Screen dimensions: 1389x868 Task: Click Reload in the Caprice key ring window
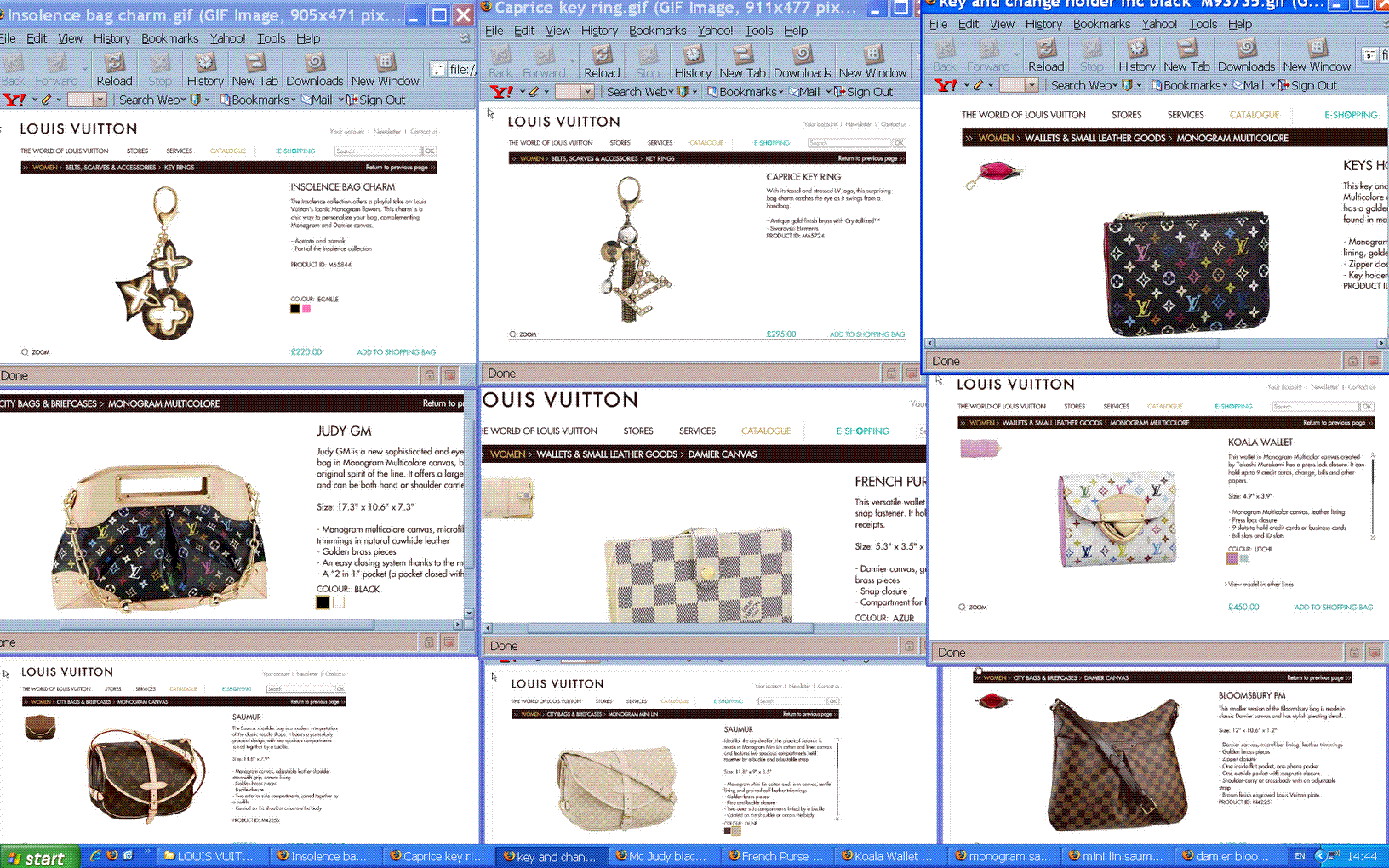(602, 62)
